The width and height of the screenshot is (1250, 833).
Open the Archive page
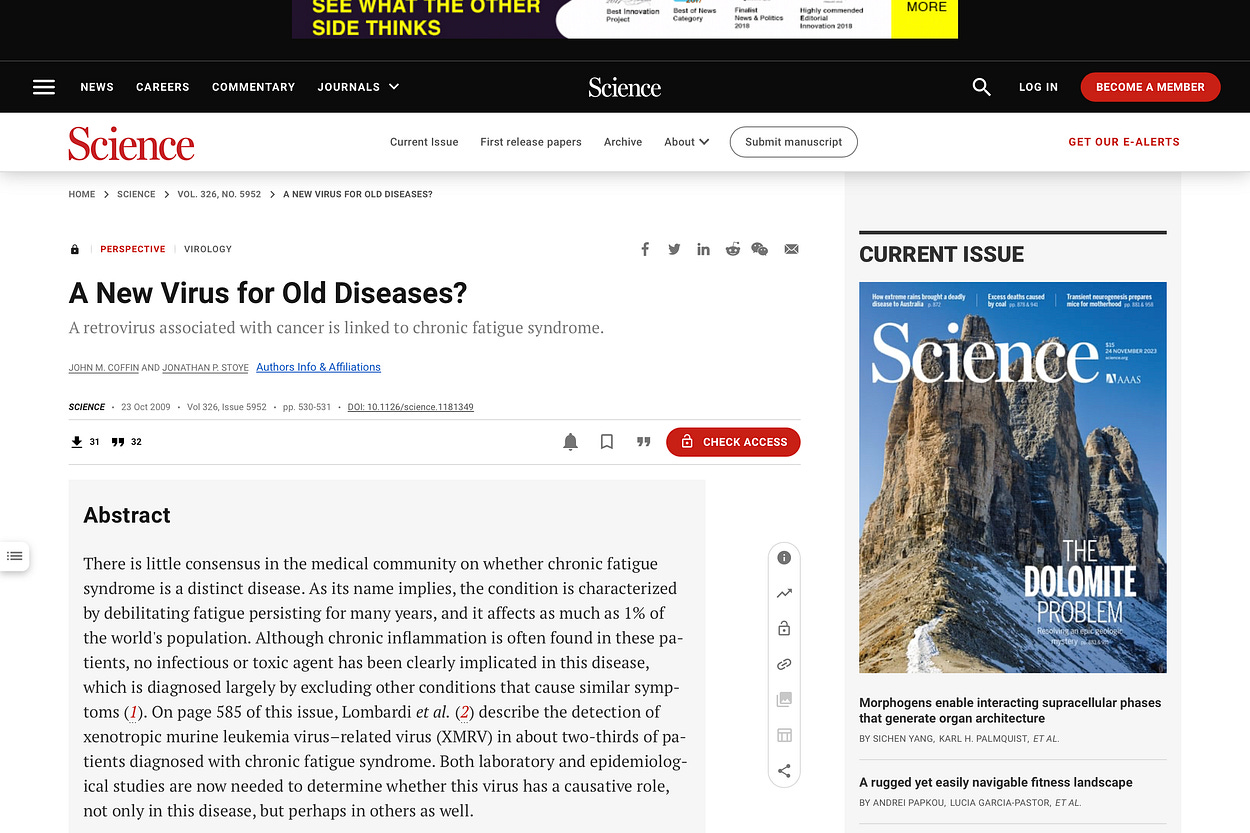click(623, 142)
